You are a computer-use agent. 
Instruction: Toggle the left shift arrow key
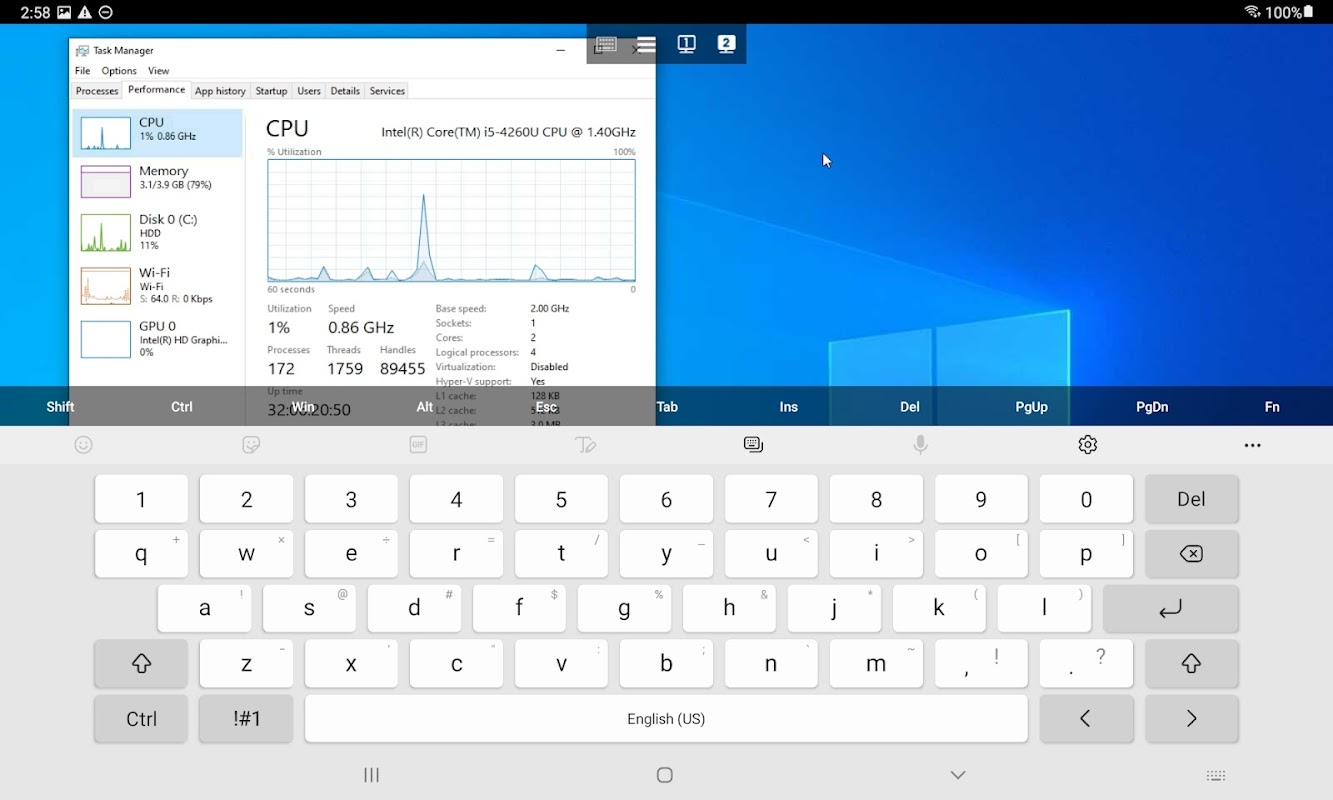[141, 664]
